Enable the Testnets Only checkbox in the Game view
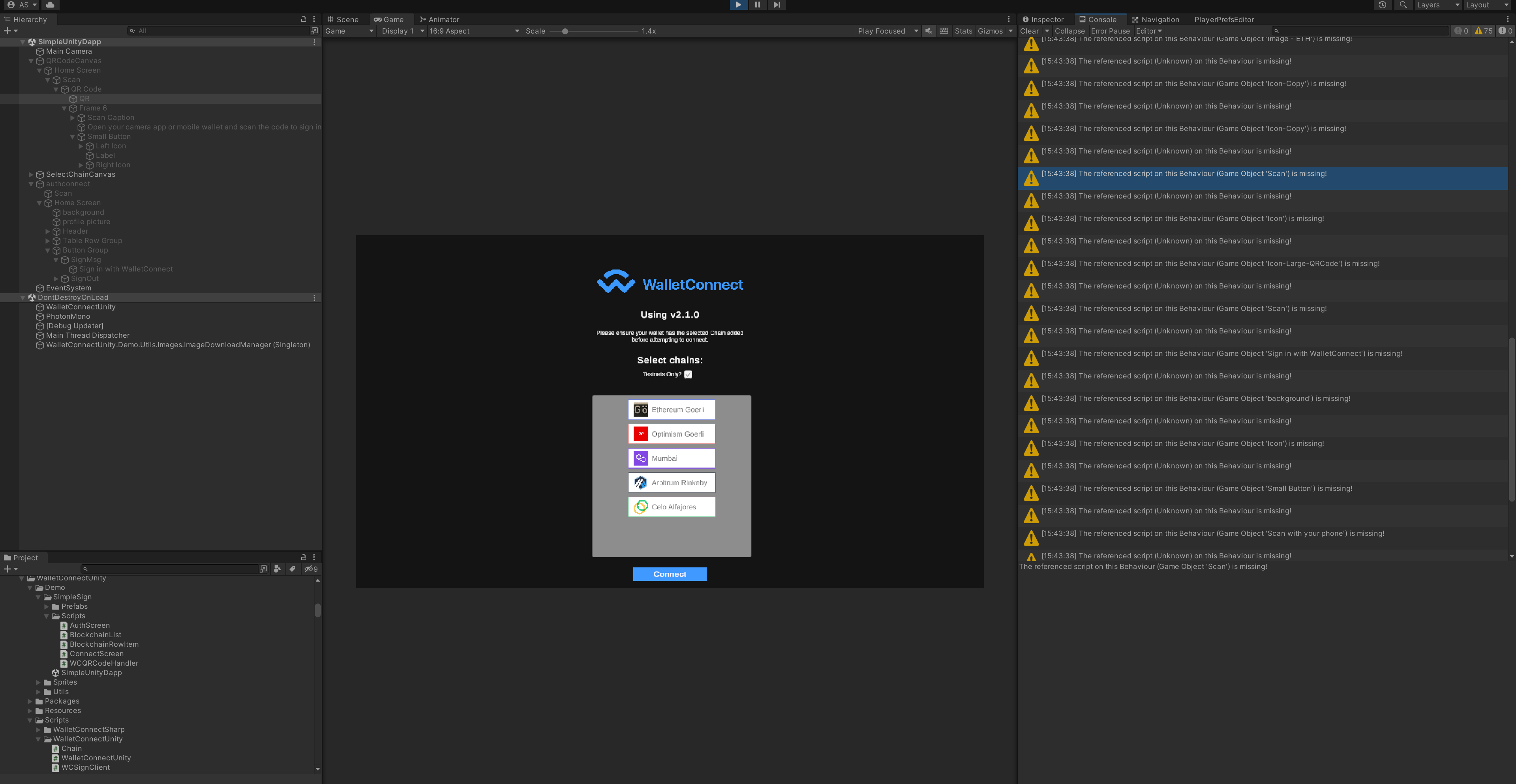Screen dimensions: 1516x784 (688, 374)
